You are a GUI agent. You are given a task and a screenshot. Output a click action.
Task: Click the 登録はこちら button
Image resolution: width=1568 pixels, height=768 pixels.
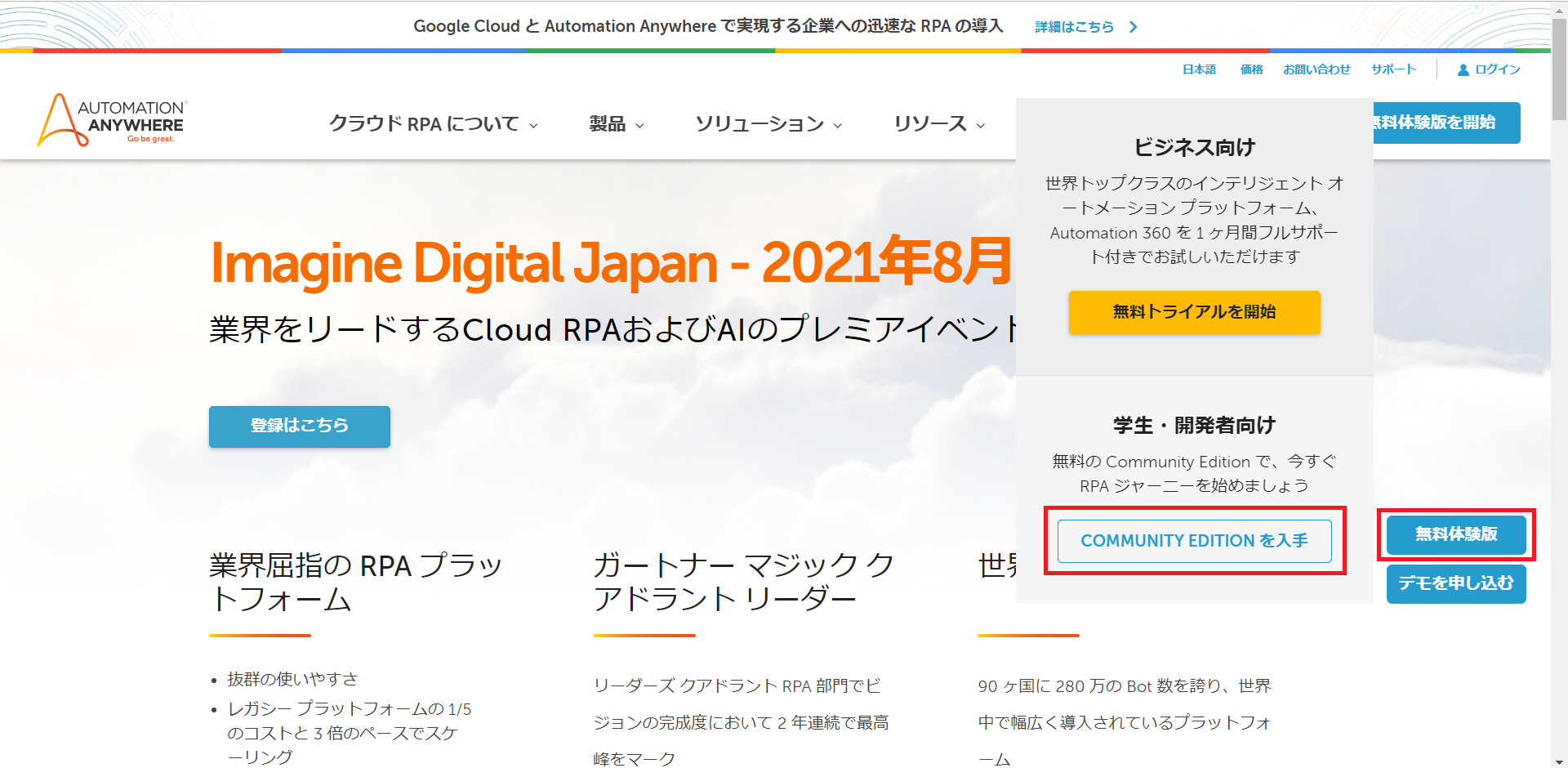[300, 426]
